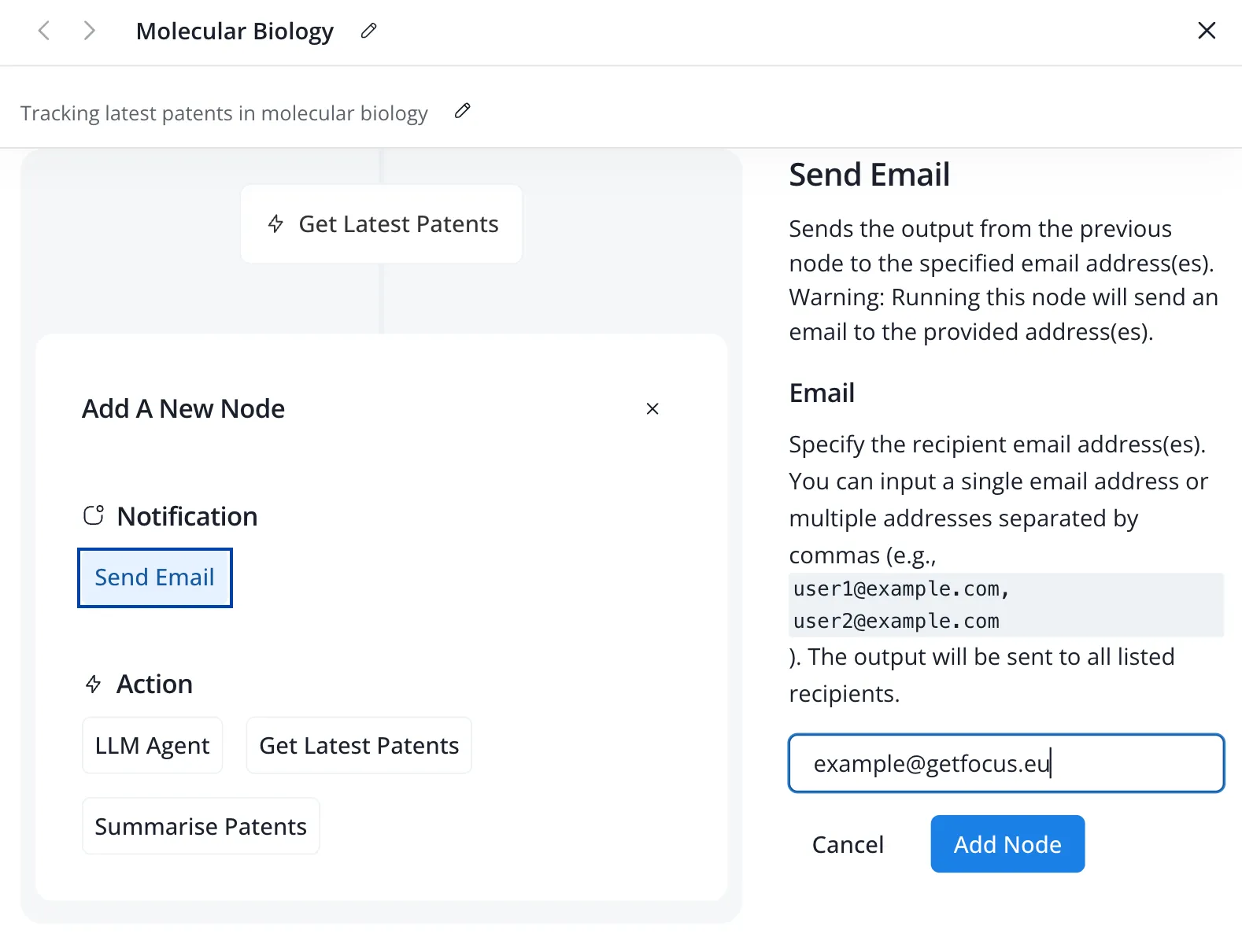1242x952 pixels.
Task: Focus the recipient email address field
Action: pyautogui.click(x=1007, y=763)
